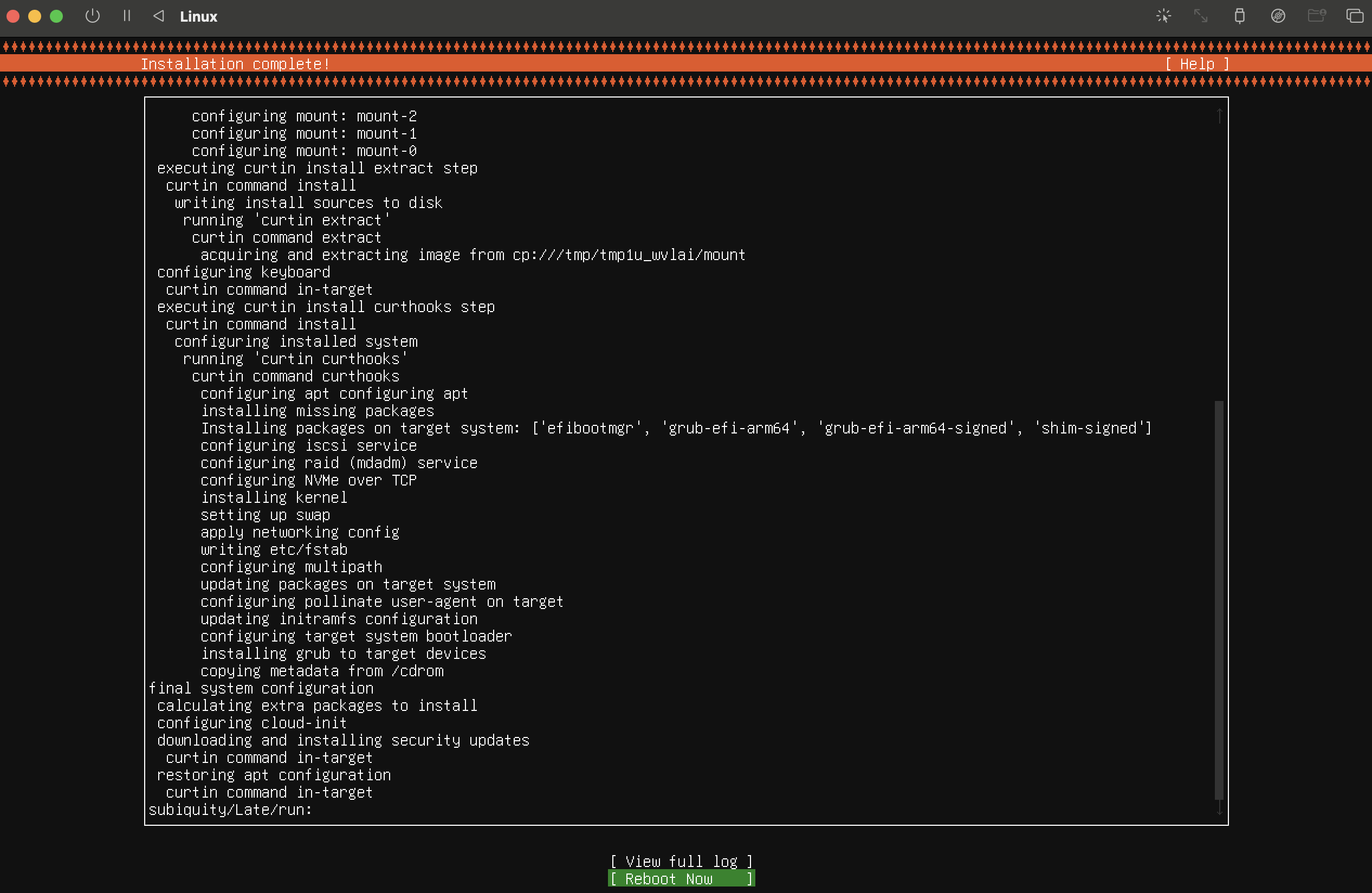Click 'updating initramfs configuration' line

pos(339,619)
